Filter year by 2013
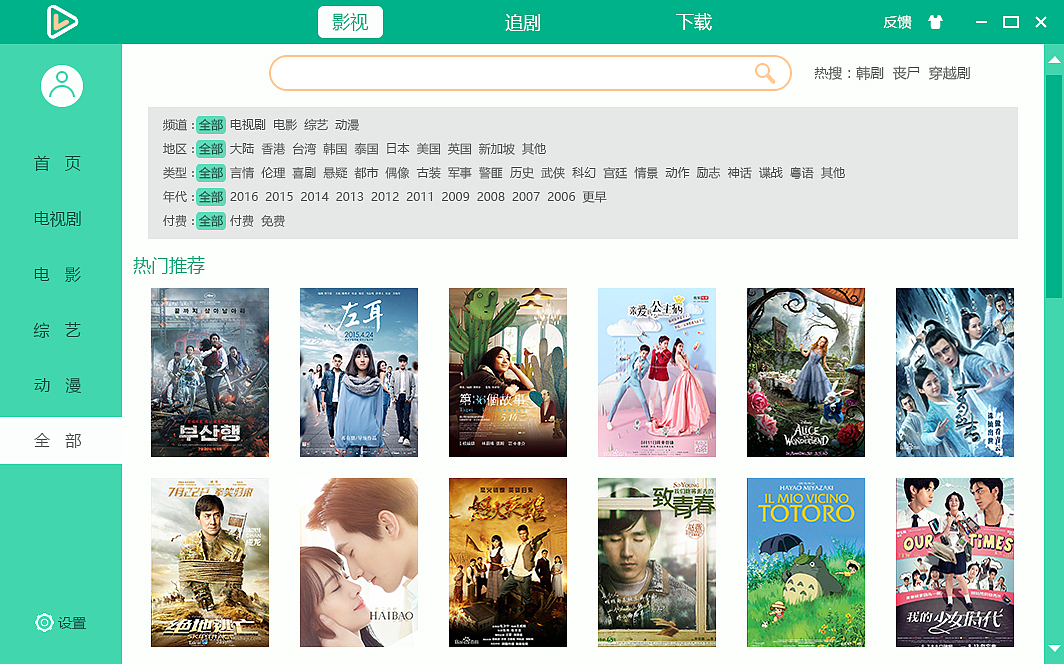Image resolution: width=1064 pixels, height=664 pixels. pyautogui.click(x=349, y=197)
